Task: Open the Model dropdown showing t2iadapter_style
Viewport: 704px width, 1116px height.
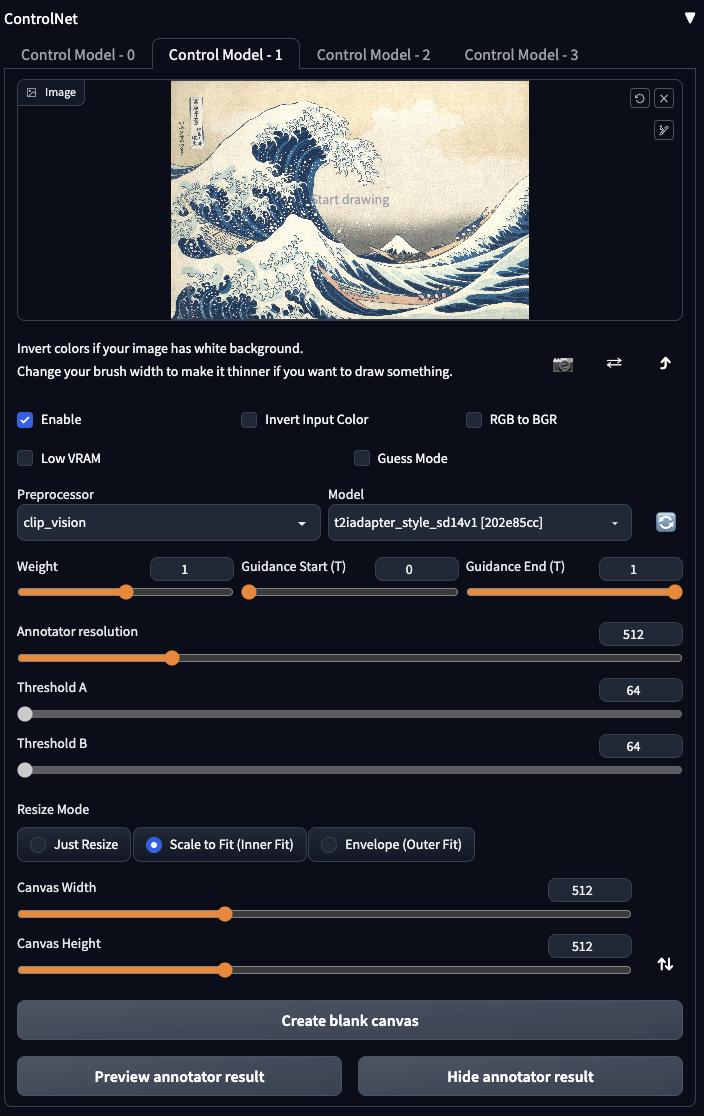Action: 480,522
